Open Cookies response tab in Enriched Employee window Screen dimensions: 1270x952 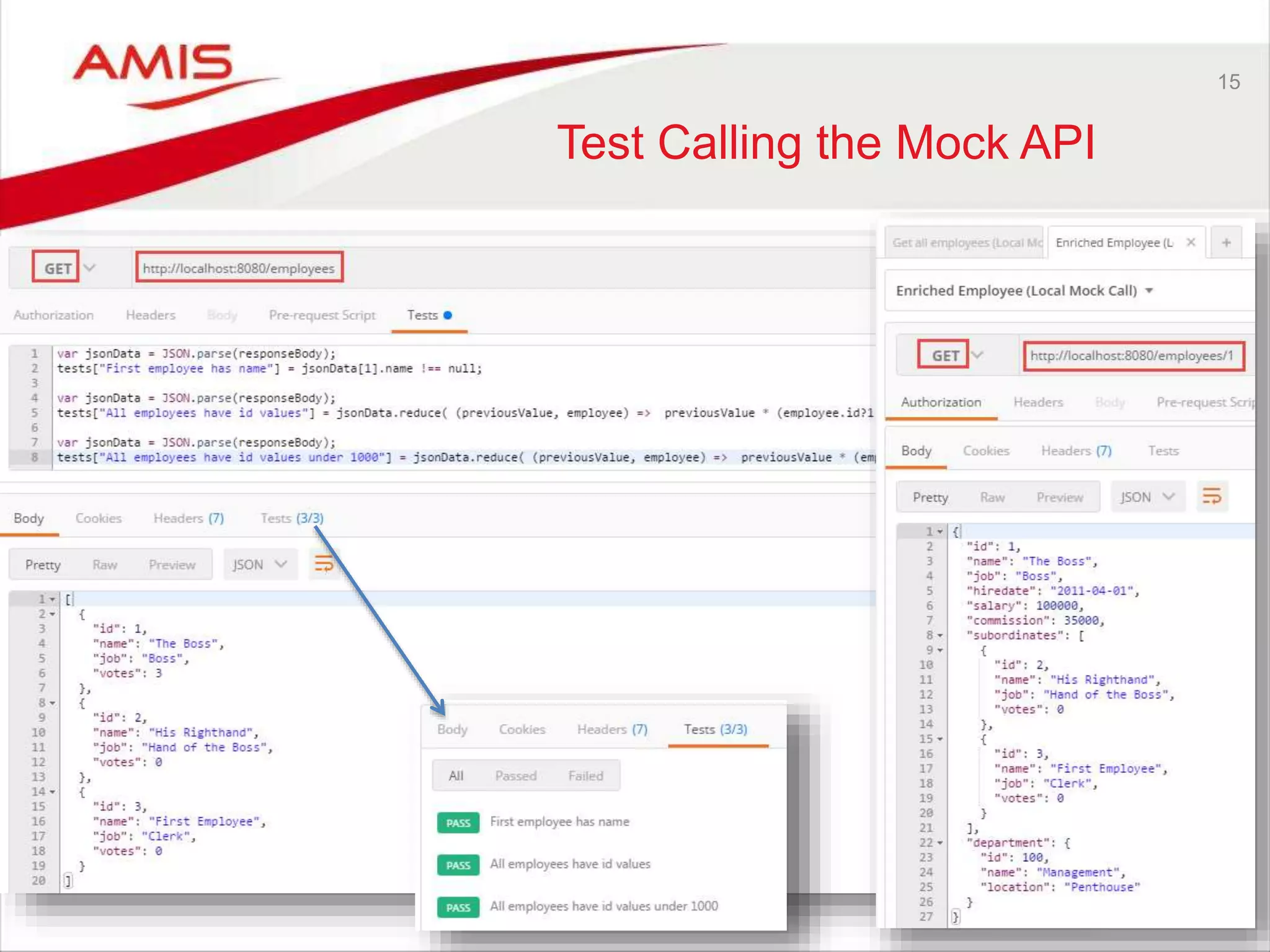click(987, 451)
